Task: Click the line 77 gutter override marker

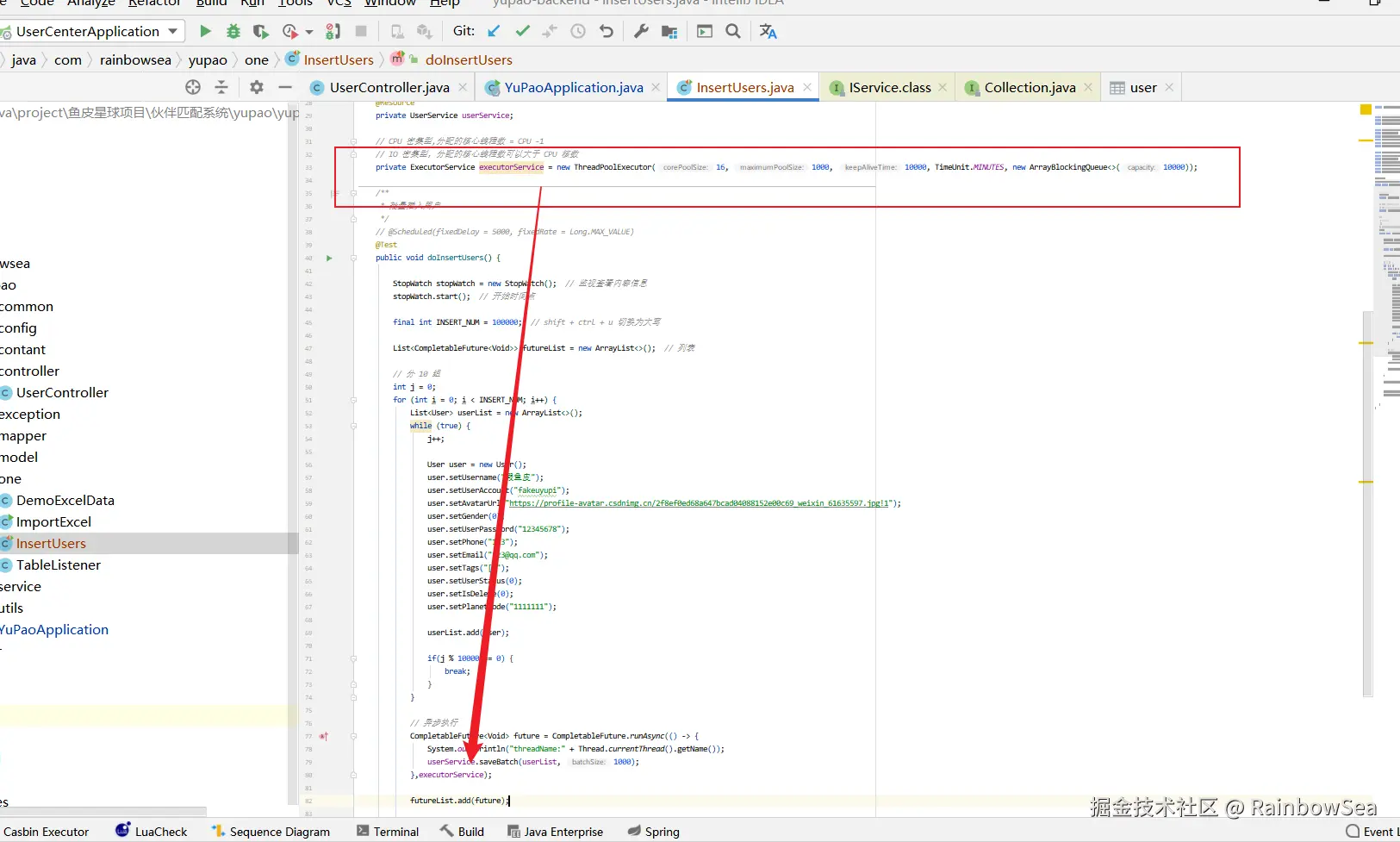Action: (324, 736)
